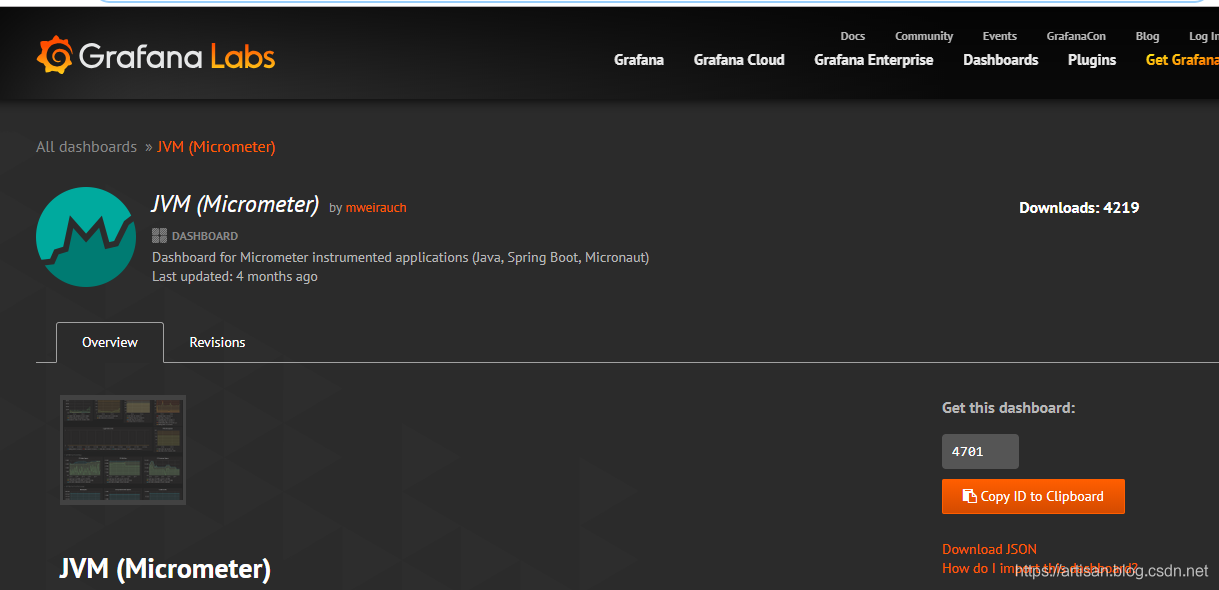This screenshot has height=590, width=1219.
Task: Open the Community link
Action: click(924, 36)
